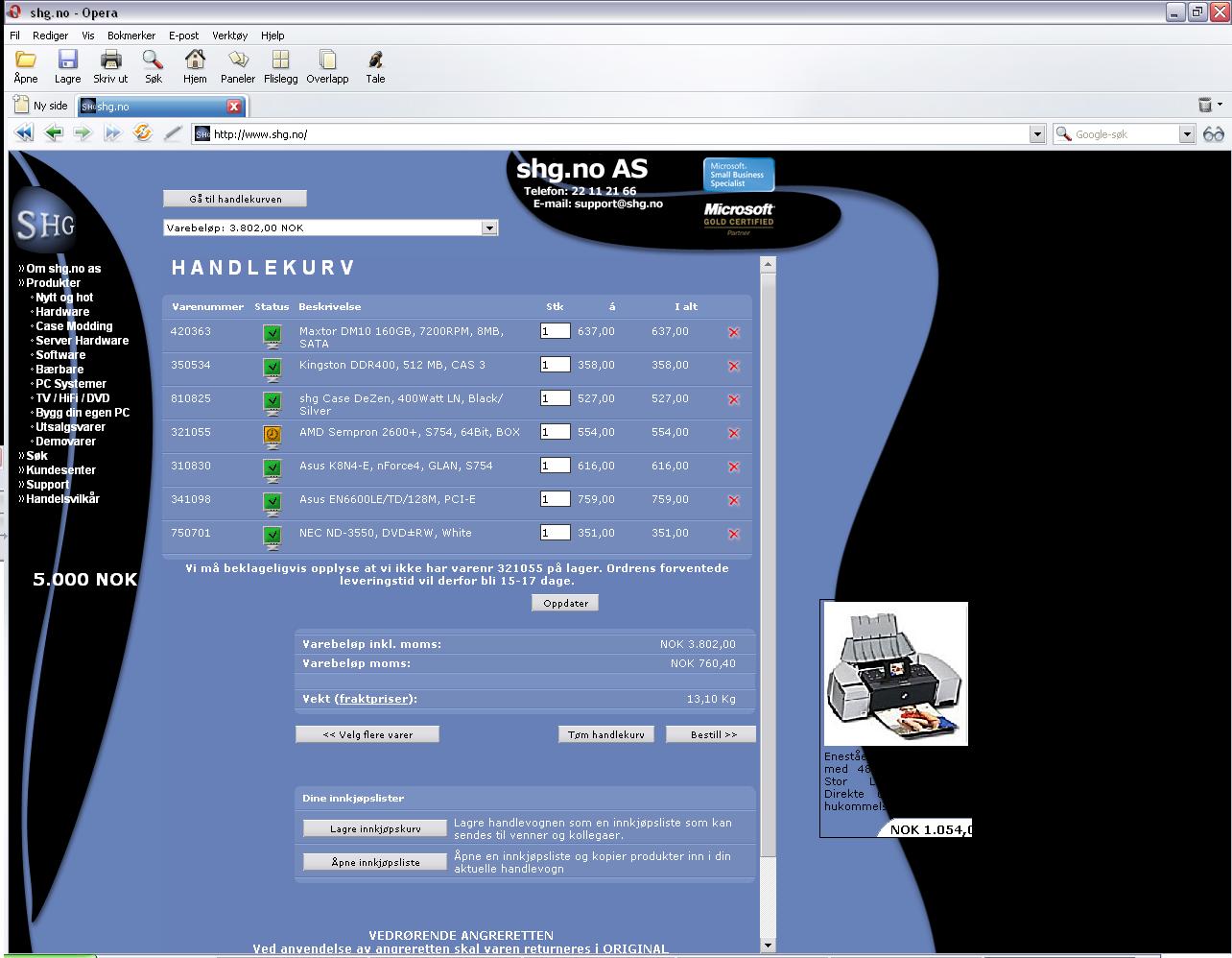Open the Søk toolbar icon
The image size is (1232, 958).
pos(153,60)
